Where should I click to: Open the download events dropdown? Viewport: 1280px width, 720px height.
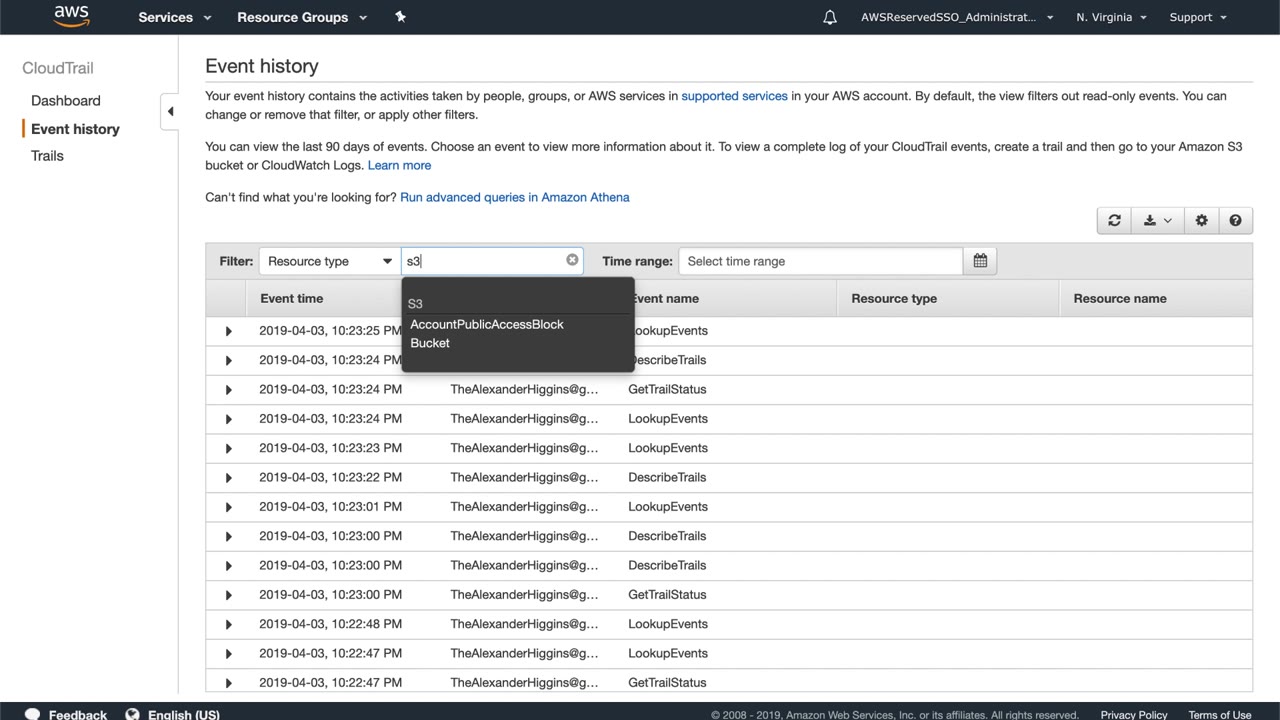coord(1157,221)
